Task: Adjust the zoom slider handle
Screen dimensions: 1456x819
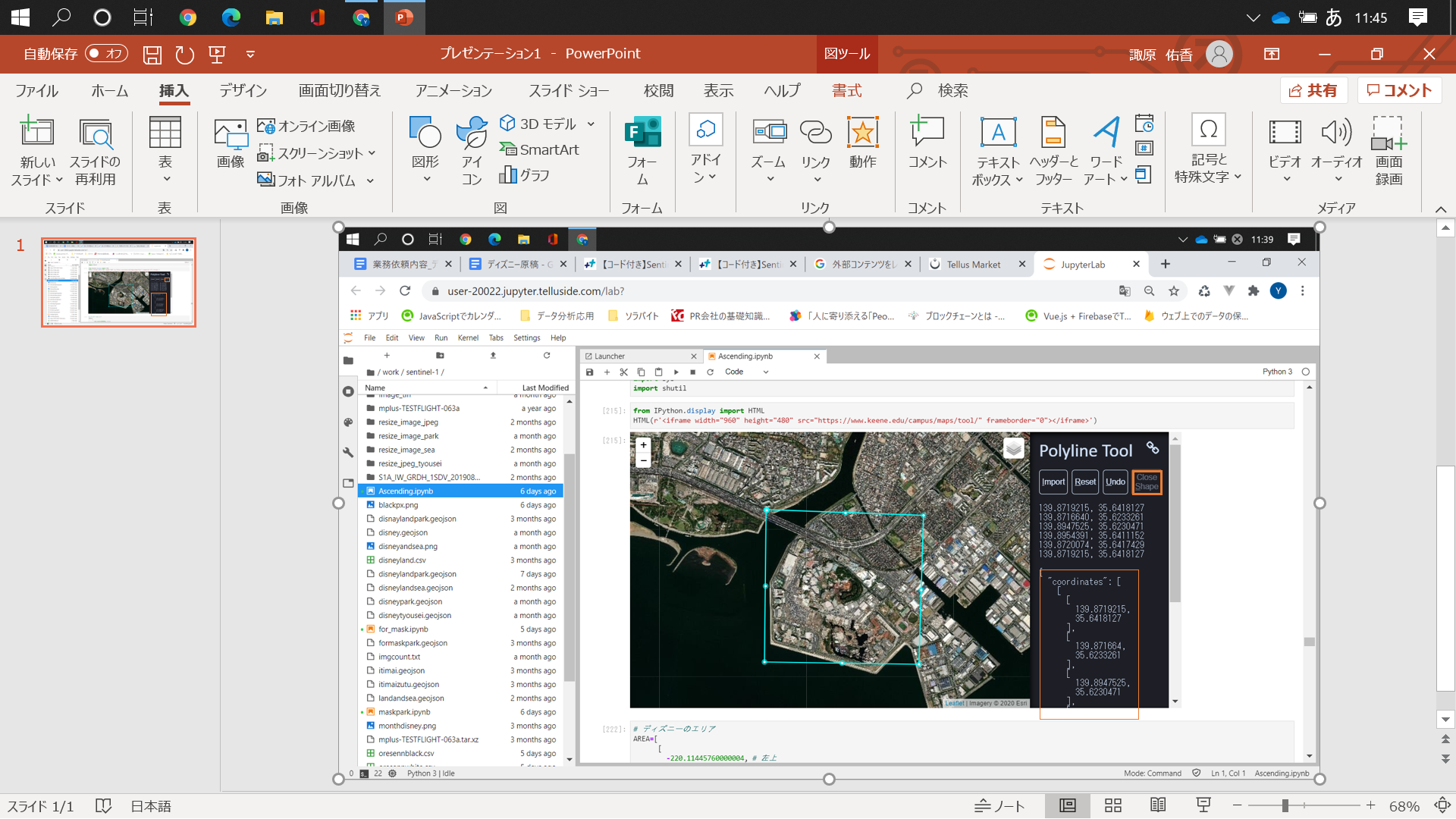Action: click(1285, 805)
